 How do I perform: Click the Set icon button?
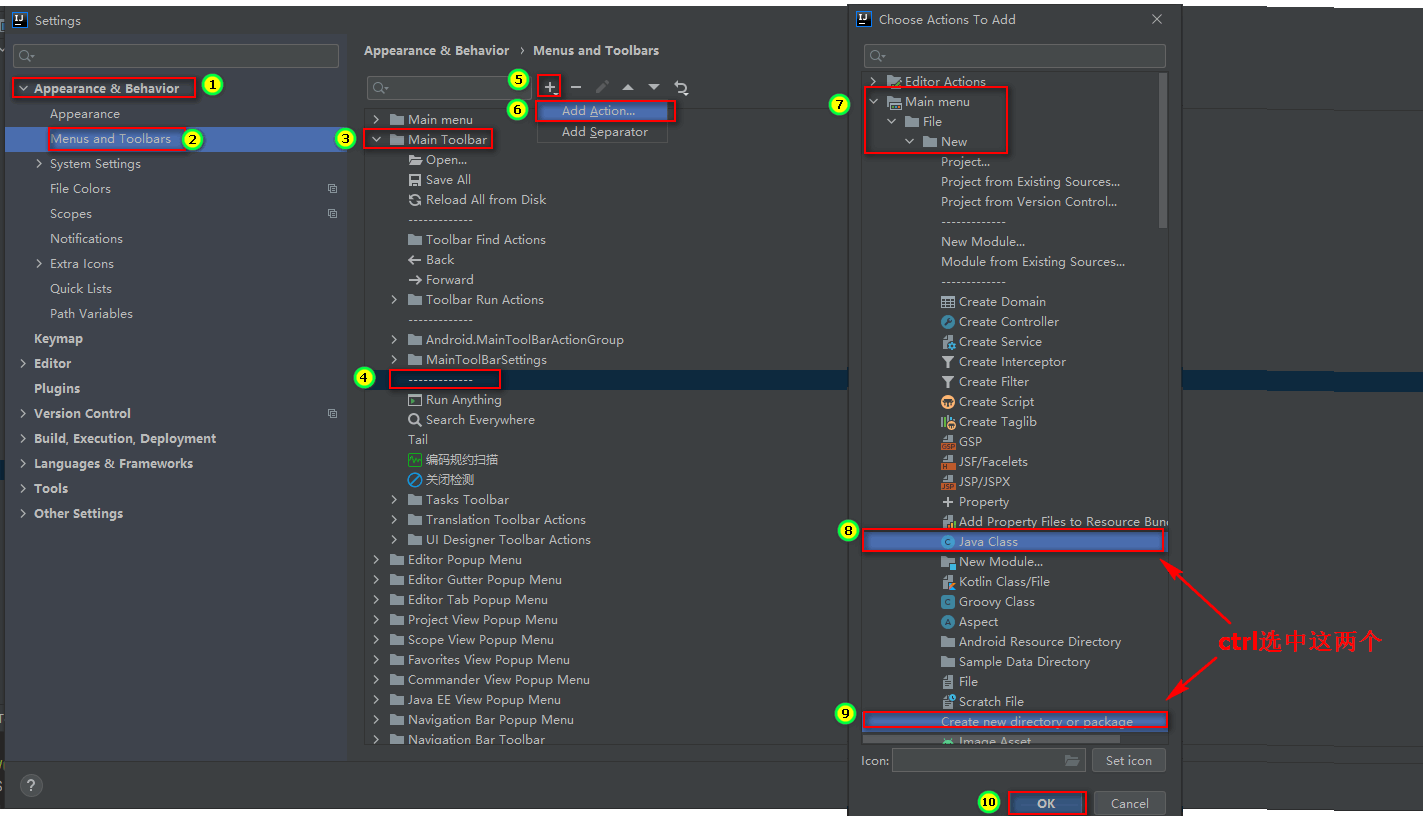point(1128,760)
